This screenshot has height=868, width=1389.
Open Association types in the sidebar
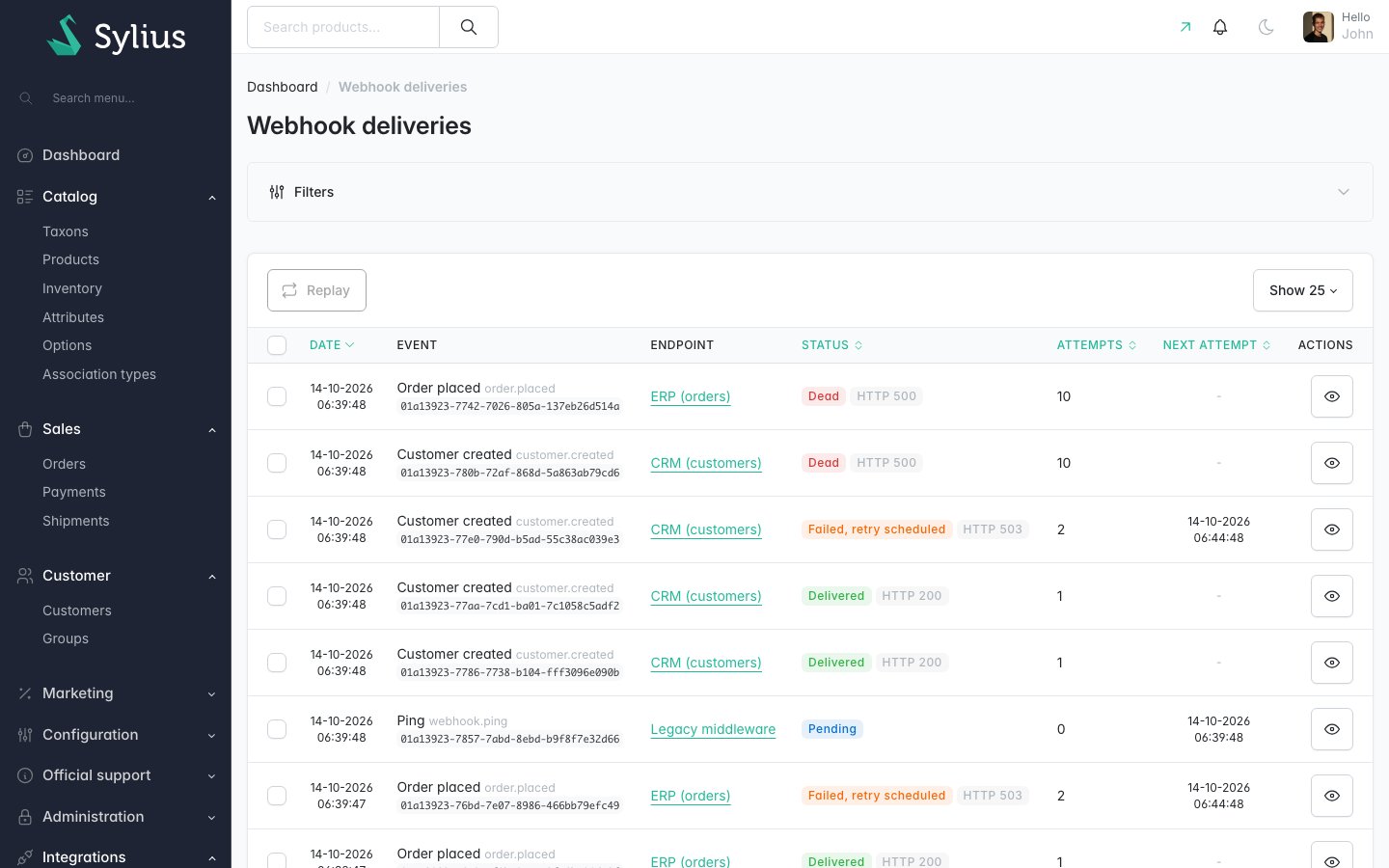point(99,374)
